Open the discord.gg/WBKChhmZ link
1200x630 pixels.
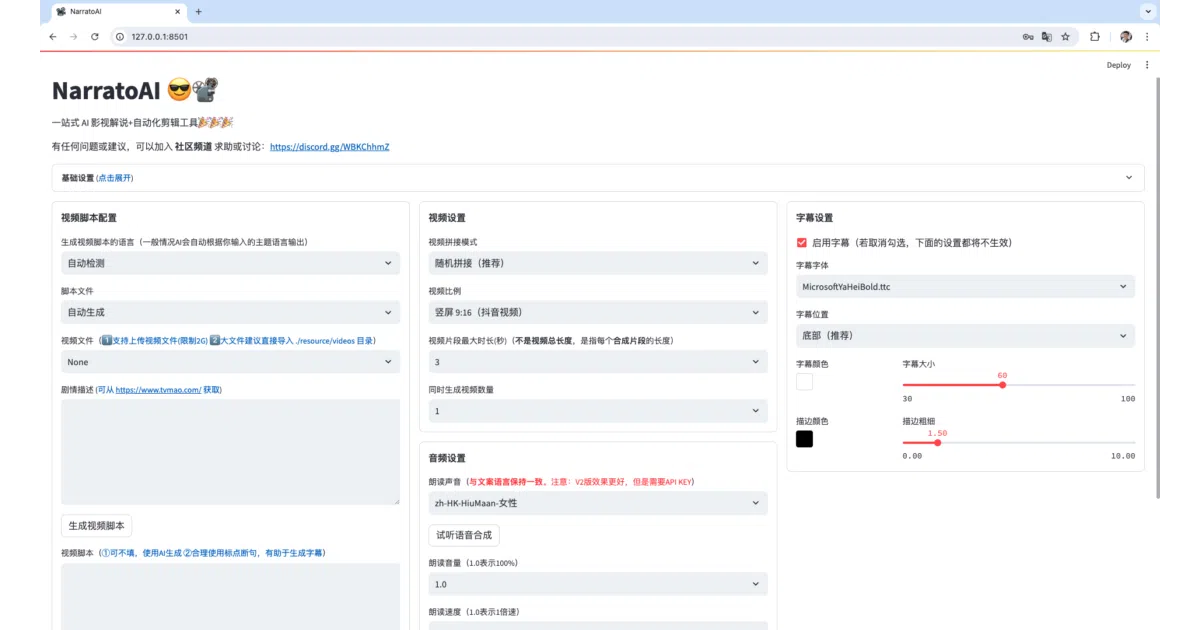[x=329, y=146]
